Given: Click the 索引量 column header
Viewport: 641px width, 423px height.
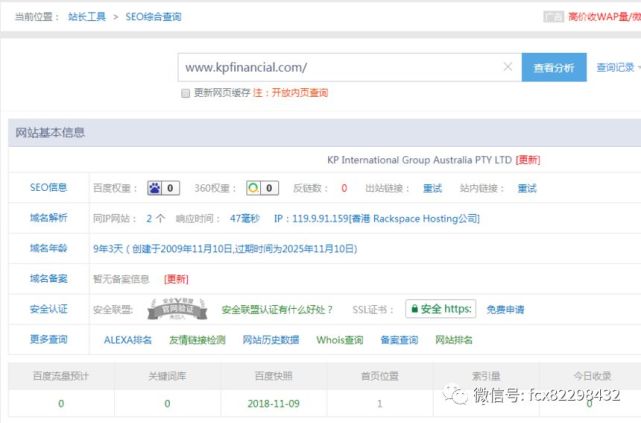Looking at the screenshot, I should pyautogui.click(x=486, y=376).
